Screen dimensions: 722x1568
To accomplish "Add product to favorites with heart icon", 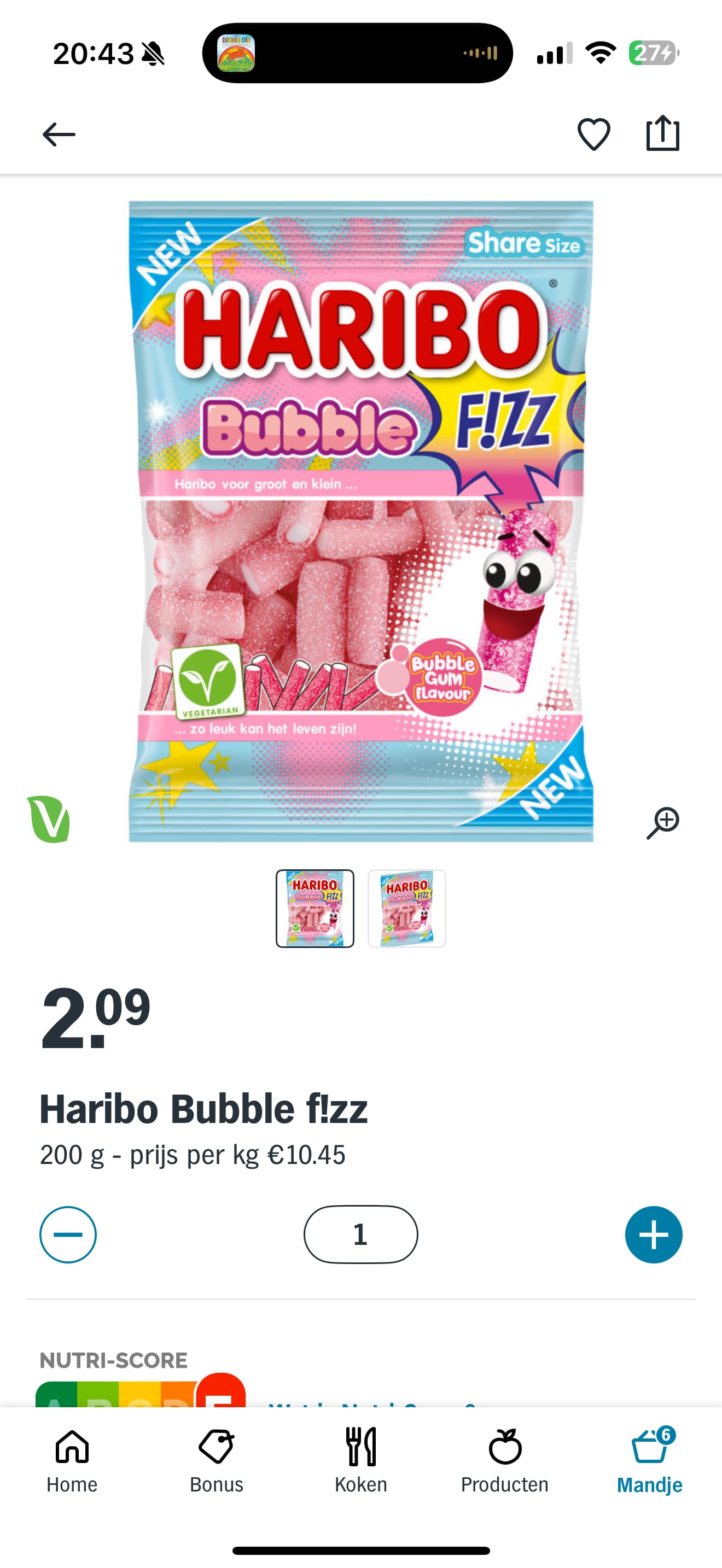I will point(593,134).
